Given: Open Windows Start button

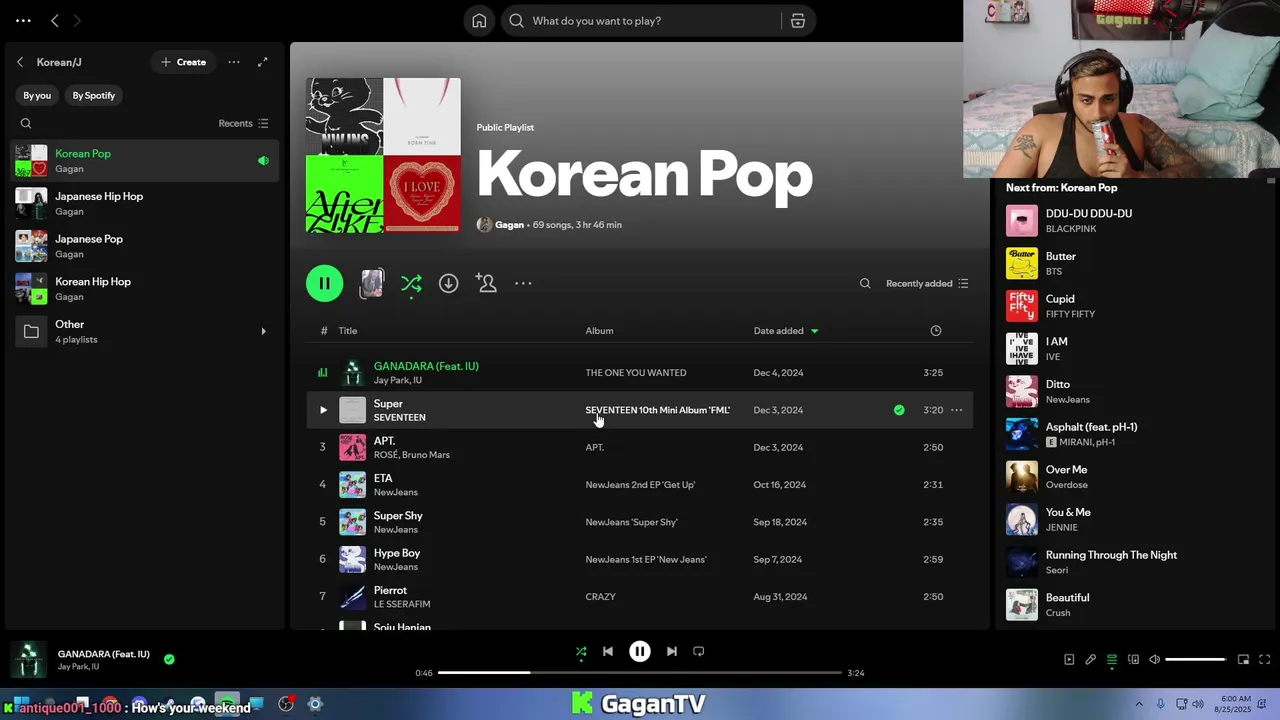Looking at the screenshot, I should [x=20, y=705].
